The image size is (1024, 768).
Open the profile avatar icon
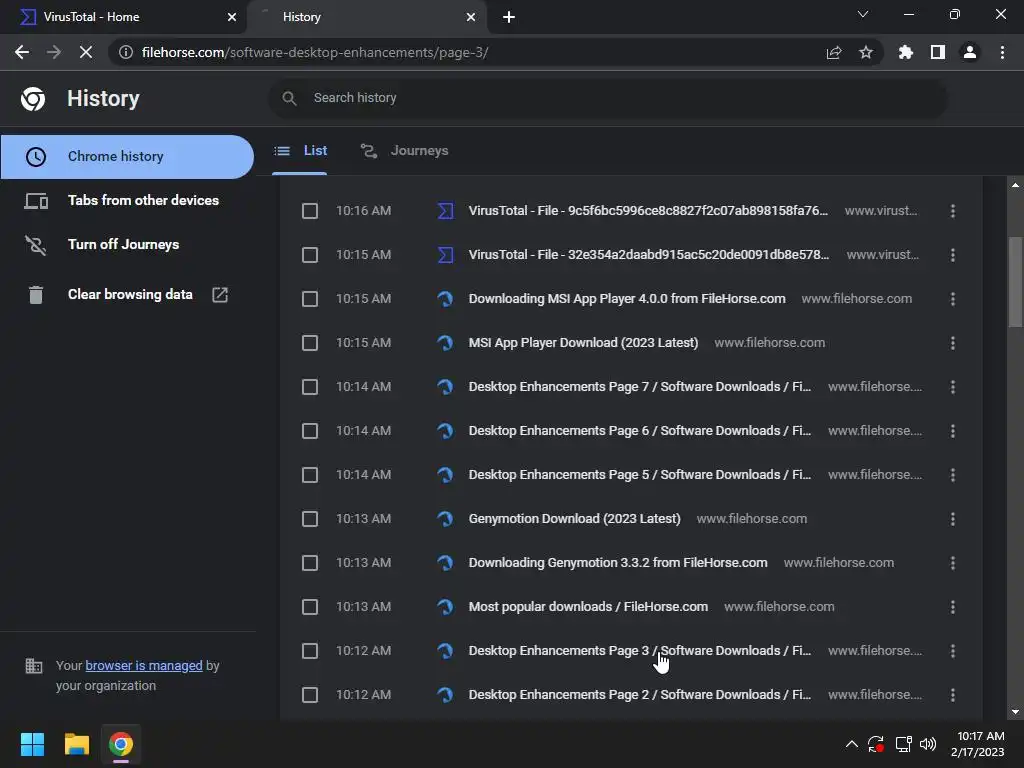[x=970, y=52]
